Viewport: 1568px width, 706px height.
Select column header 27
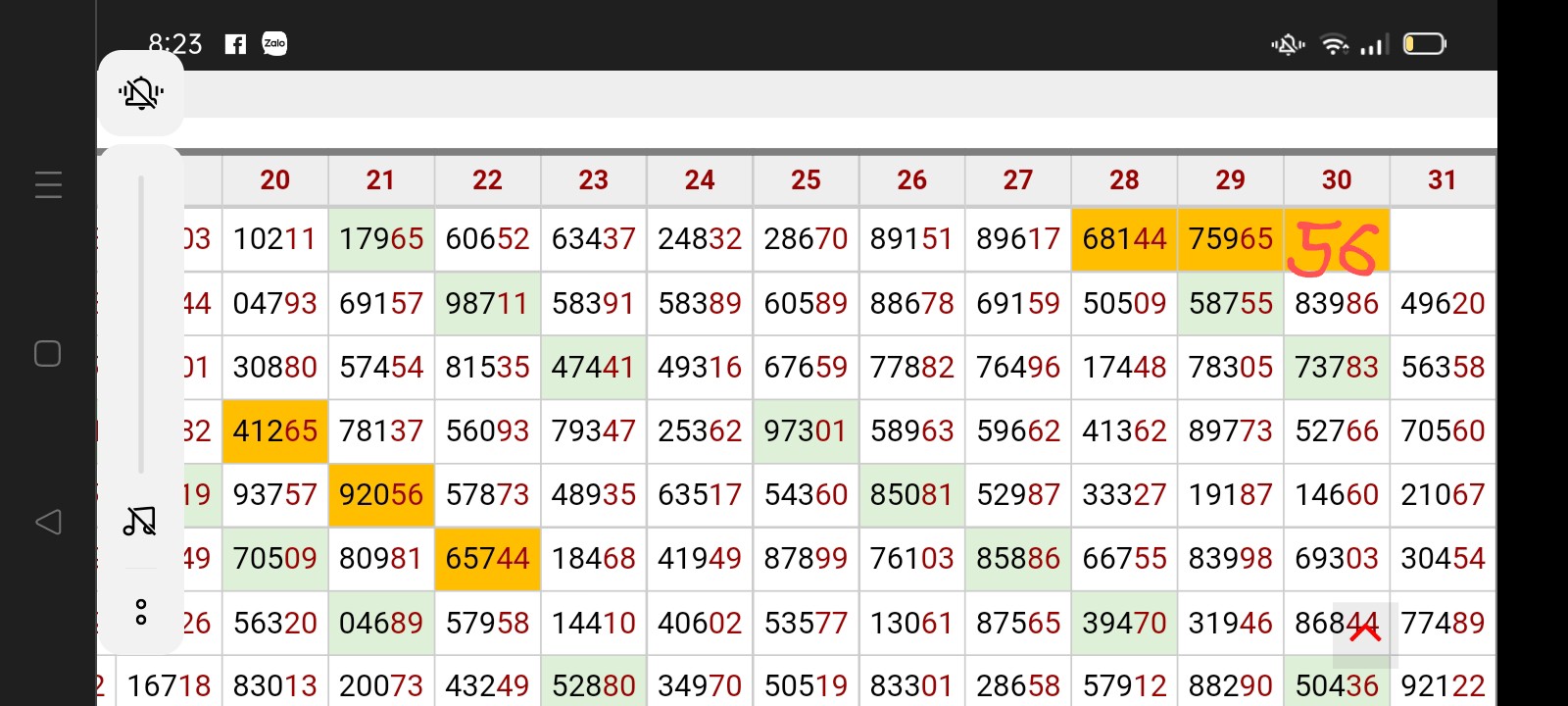click(1018, 180)
